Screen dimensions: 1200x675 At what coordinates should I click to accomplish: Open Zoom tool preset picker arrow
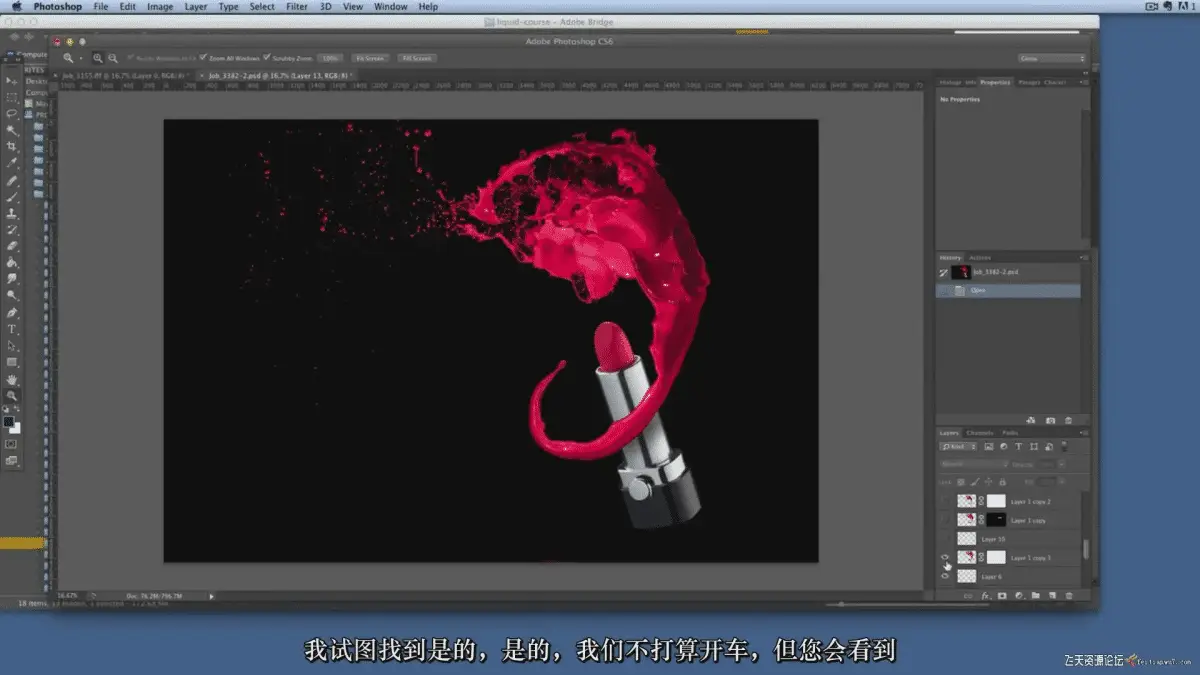coord(82,58)
